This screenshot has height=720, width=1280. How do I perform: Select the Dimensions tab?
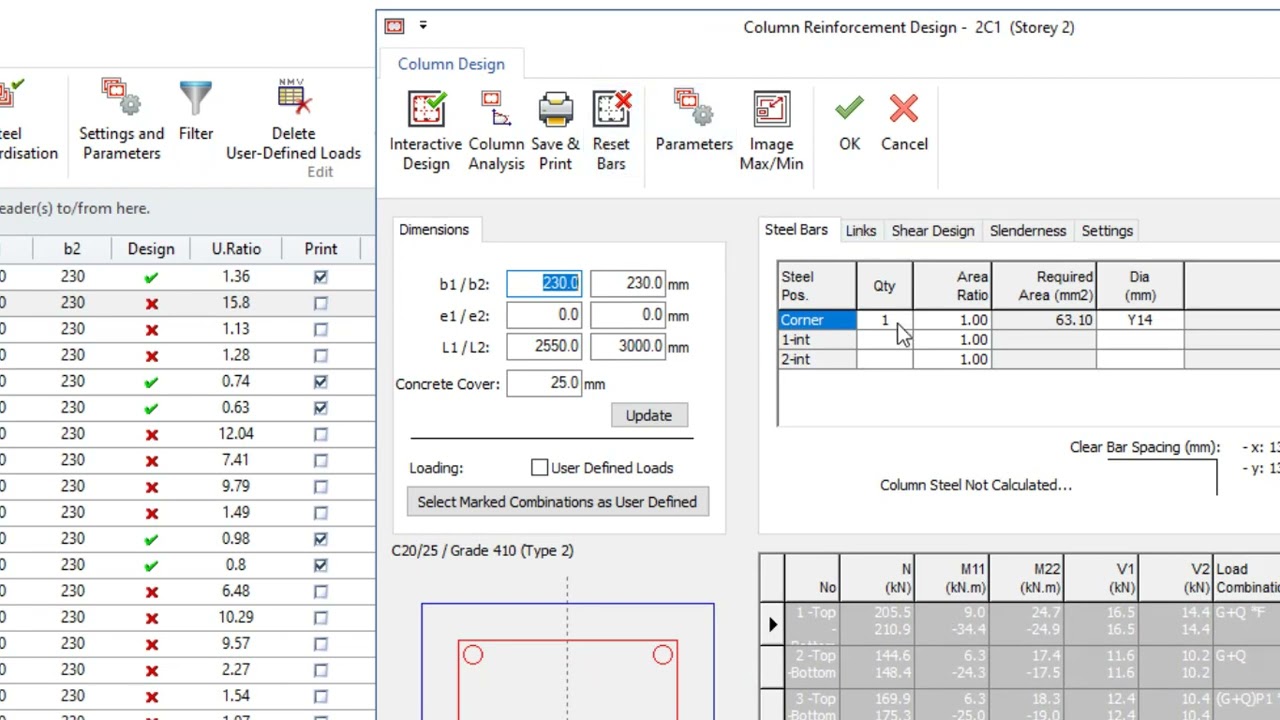[x=434, y=230]
